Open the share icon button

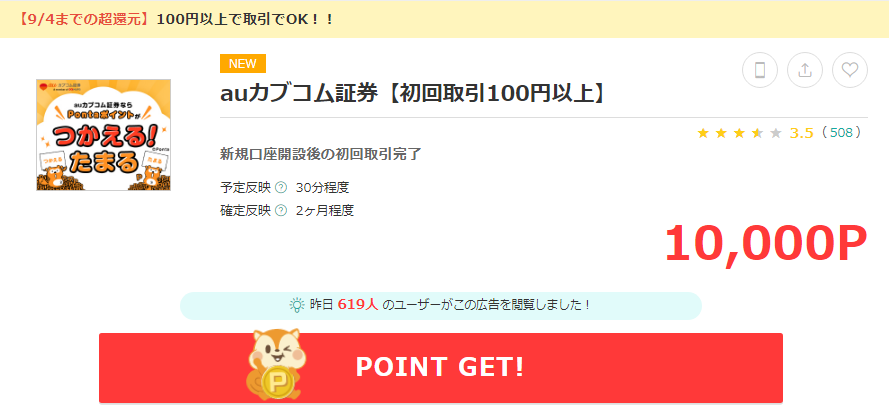coord(805,70)
